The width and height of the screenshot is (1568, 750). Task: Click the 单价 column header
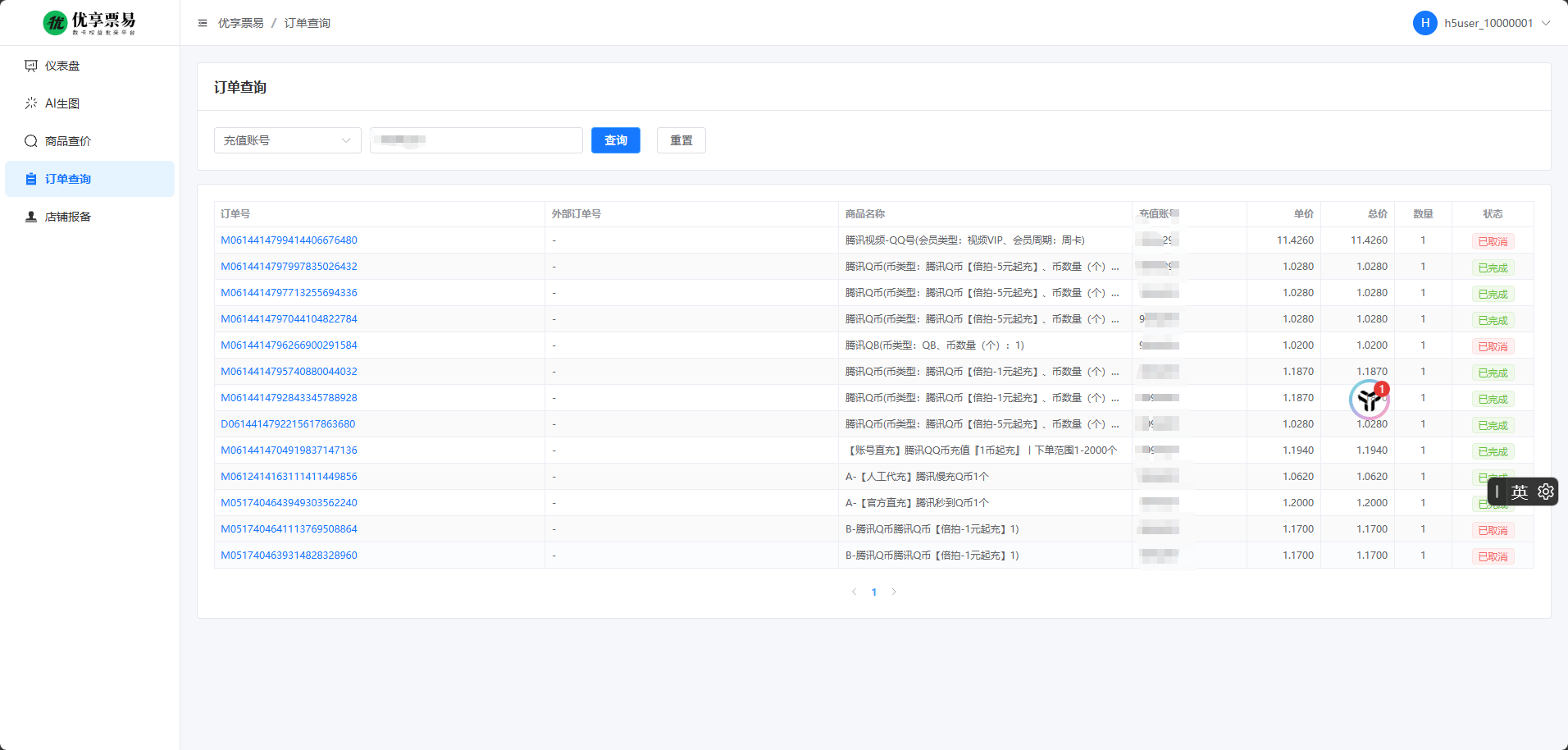(x=1304, y=214)
